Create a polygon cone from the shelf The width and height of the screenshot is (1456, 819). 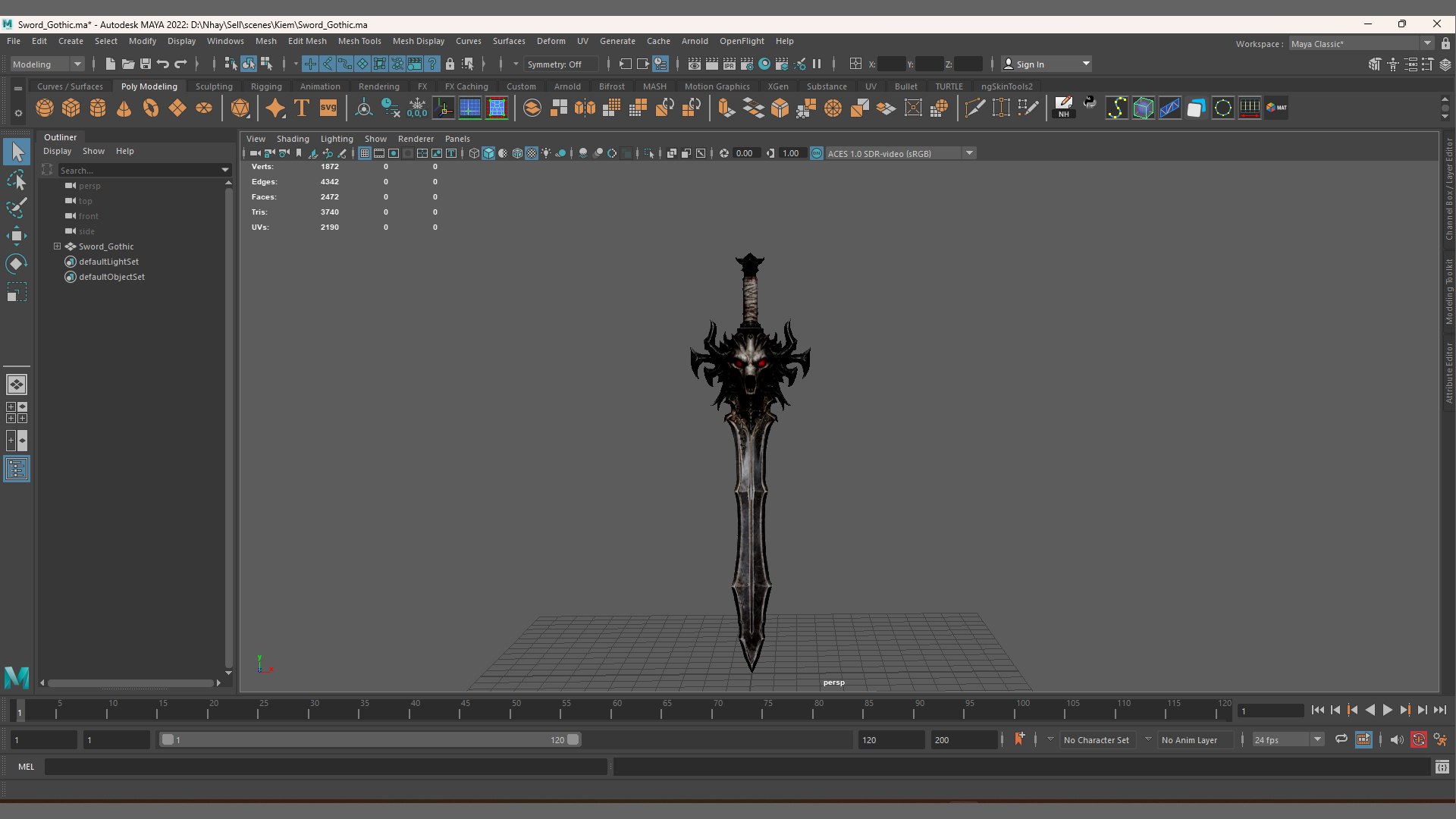pyautogui.click(x=124, y=108)
